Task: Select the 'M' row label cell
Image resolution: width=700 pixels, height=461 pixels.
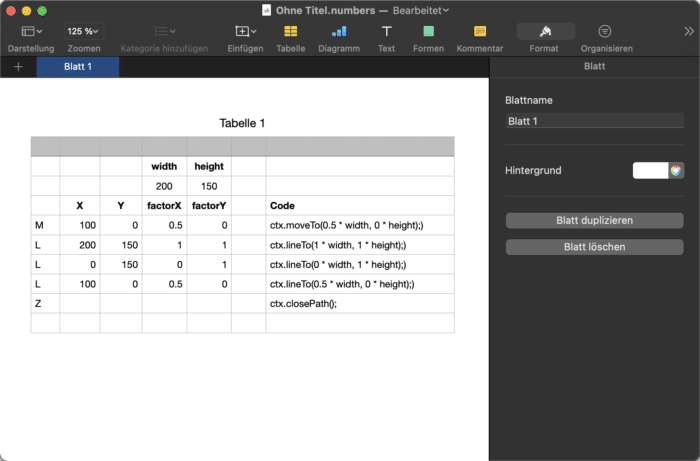Action: pyautogui.click(x=45, y=225)
